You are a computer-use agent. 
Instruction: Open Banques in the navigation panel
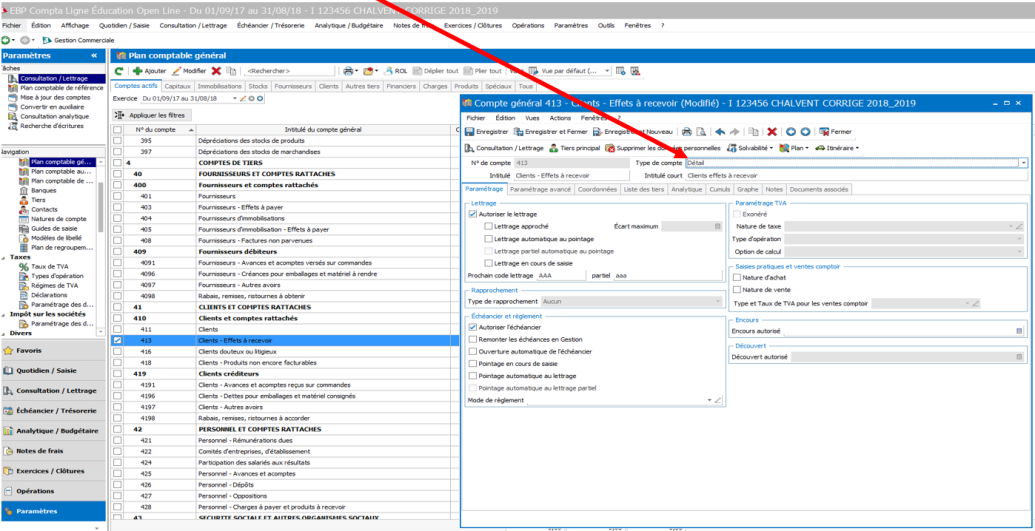[x=44, y=190]
